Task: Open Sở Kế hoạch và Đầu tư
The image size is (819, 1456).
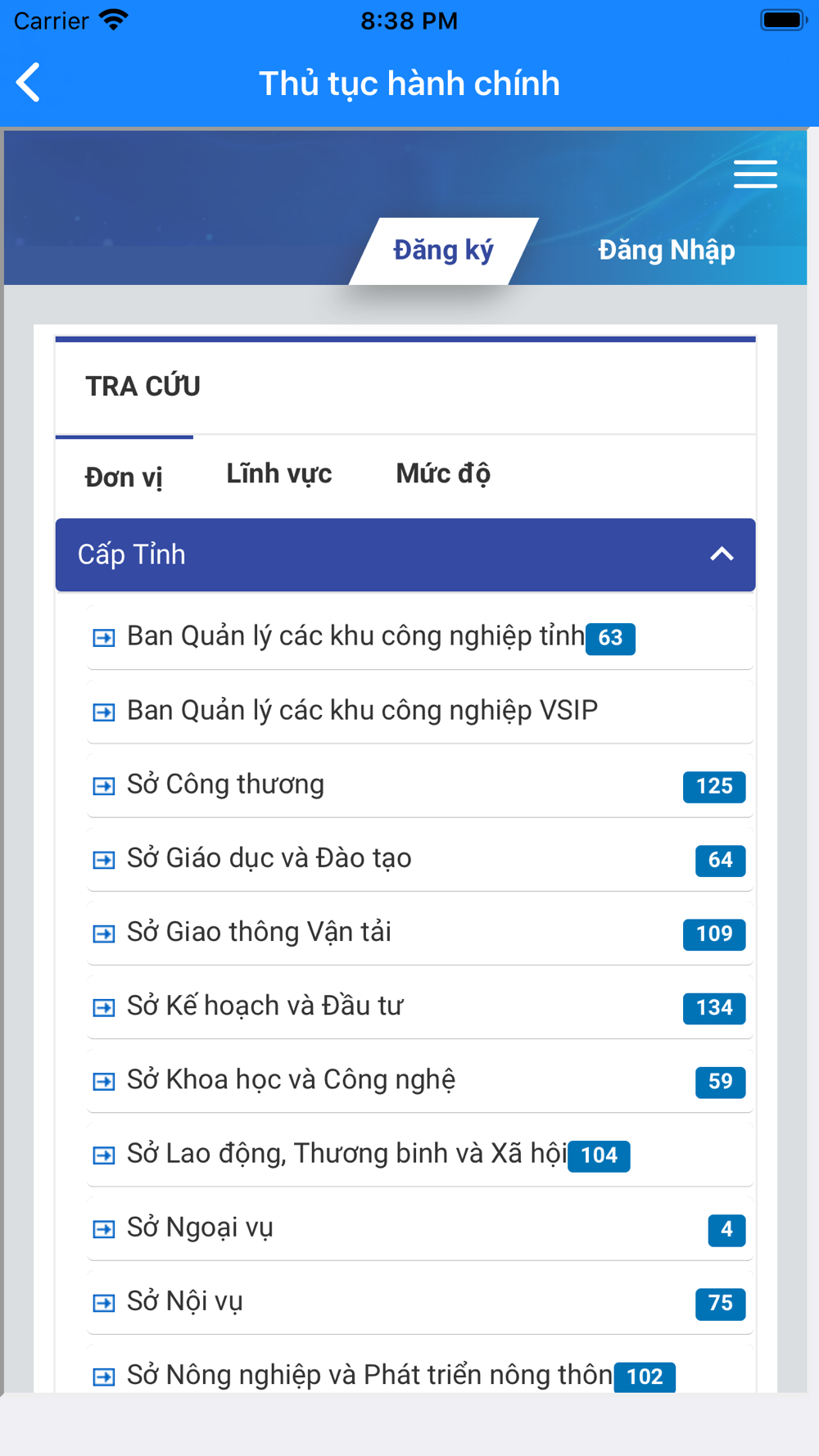Action: pos(420,1006)
